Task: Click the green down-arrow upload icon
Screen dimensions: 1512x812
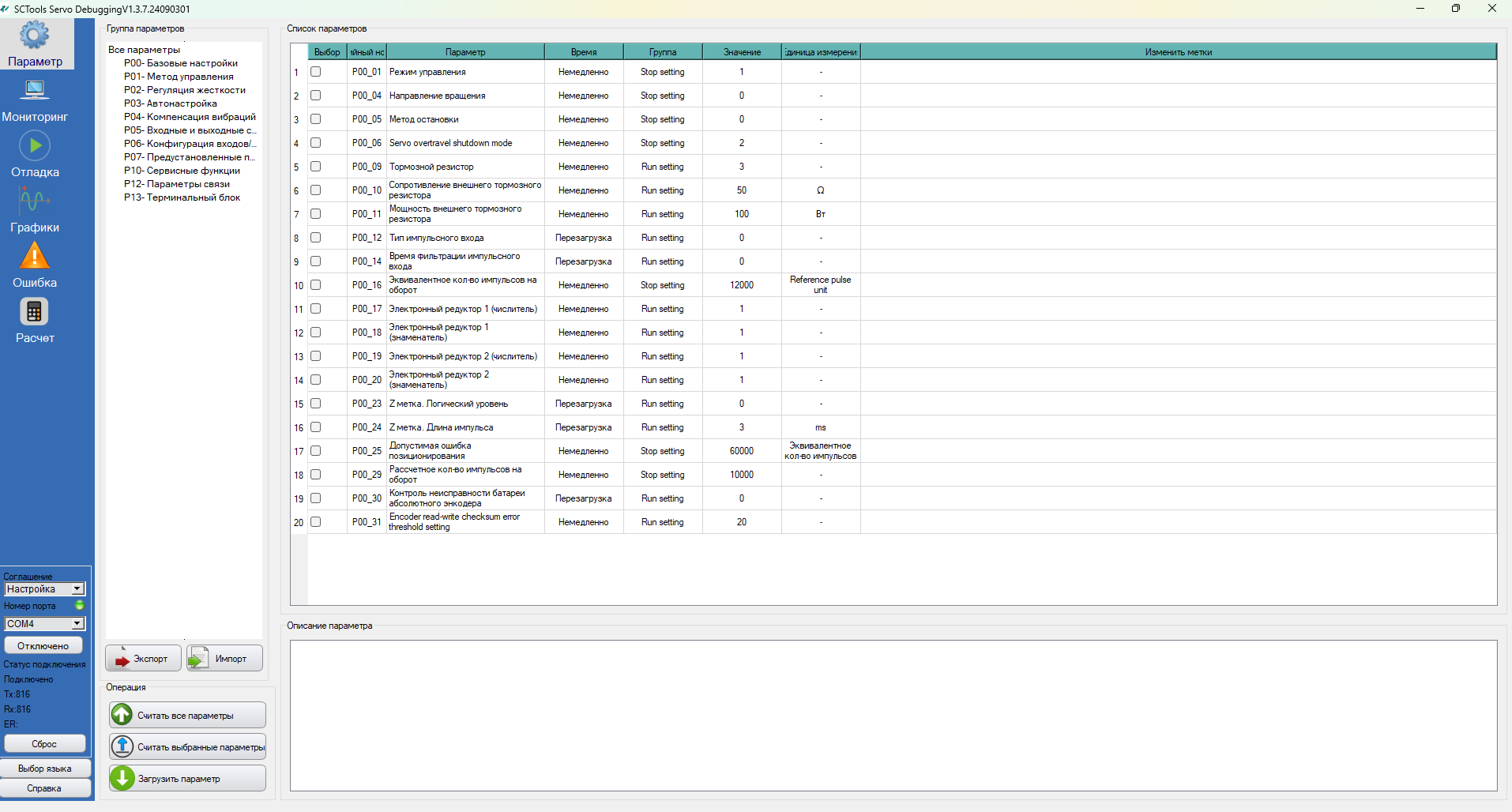Action: [122, 778]
